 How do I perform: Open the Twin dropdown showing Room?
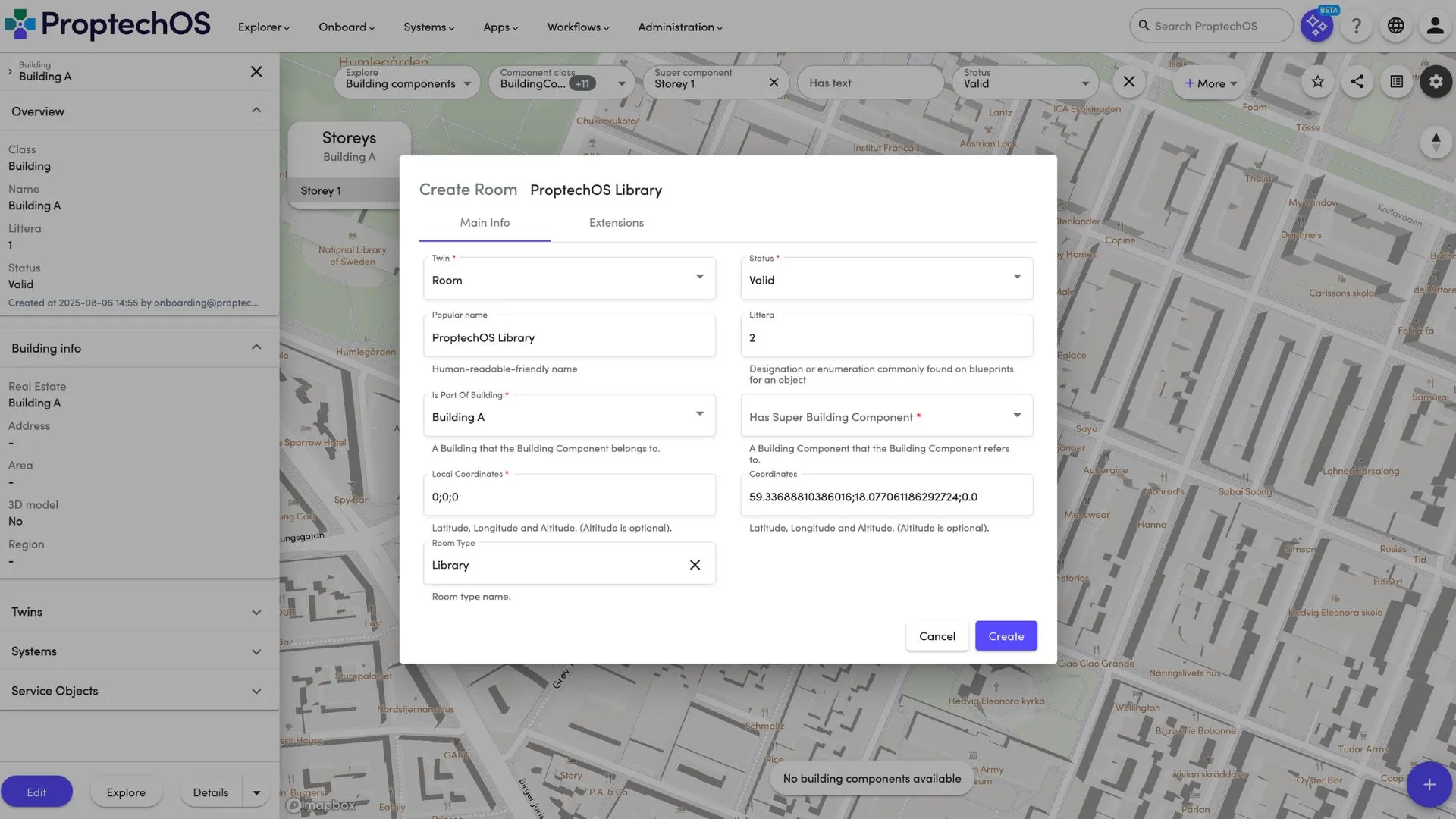(569, 278)
